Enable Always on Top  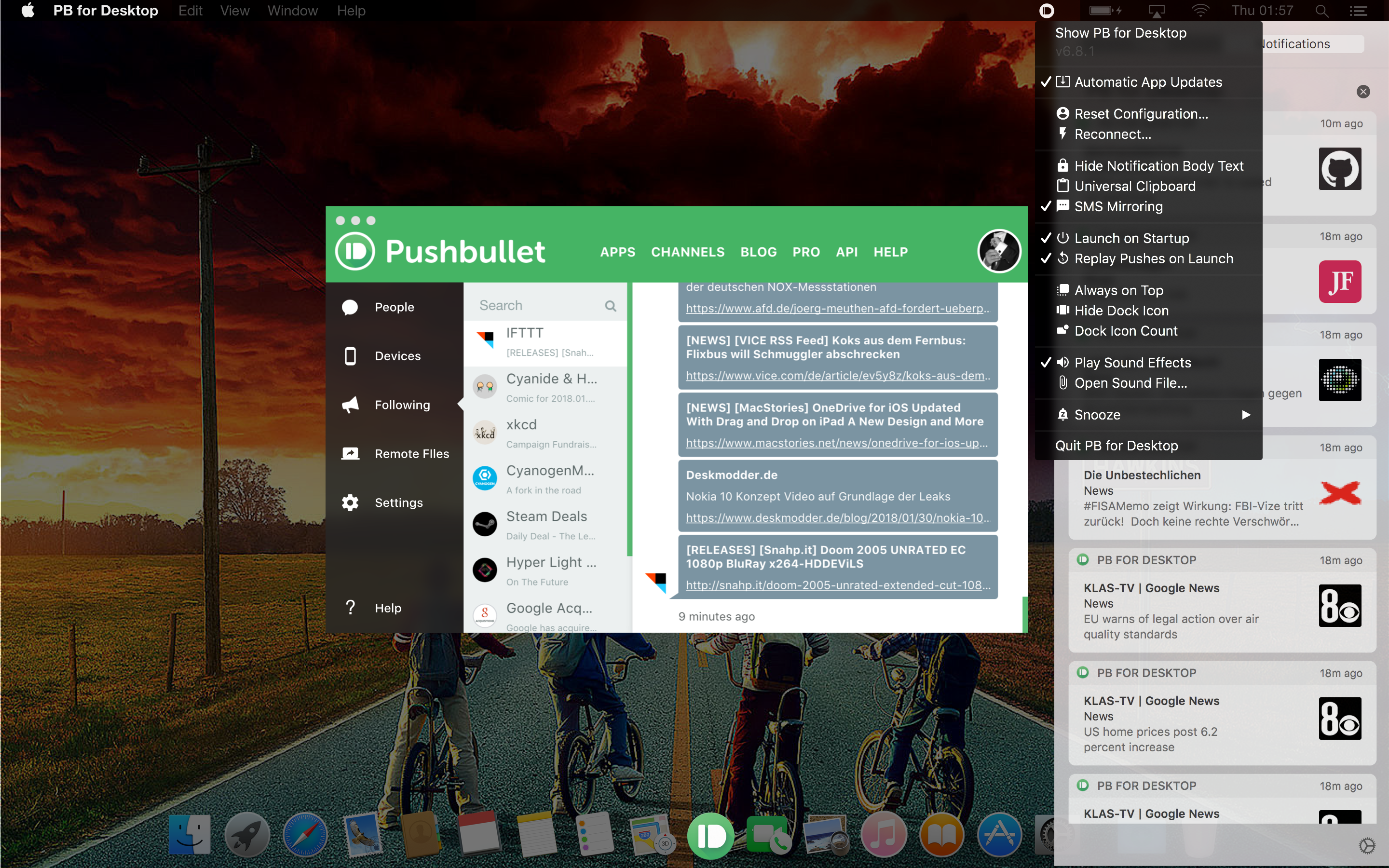[1118, 290]
